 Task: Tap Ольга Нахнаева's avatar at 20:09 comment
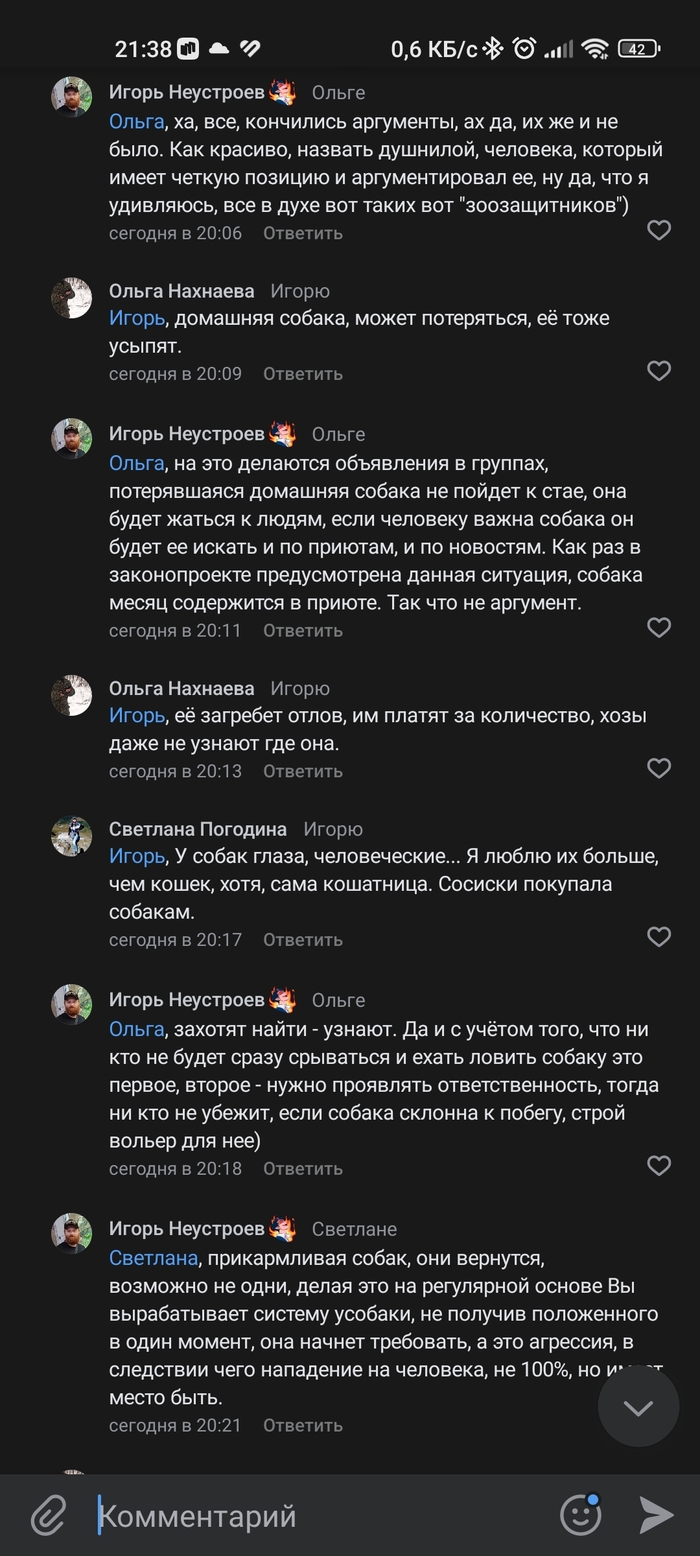[x=71, y=298]
